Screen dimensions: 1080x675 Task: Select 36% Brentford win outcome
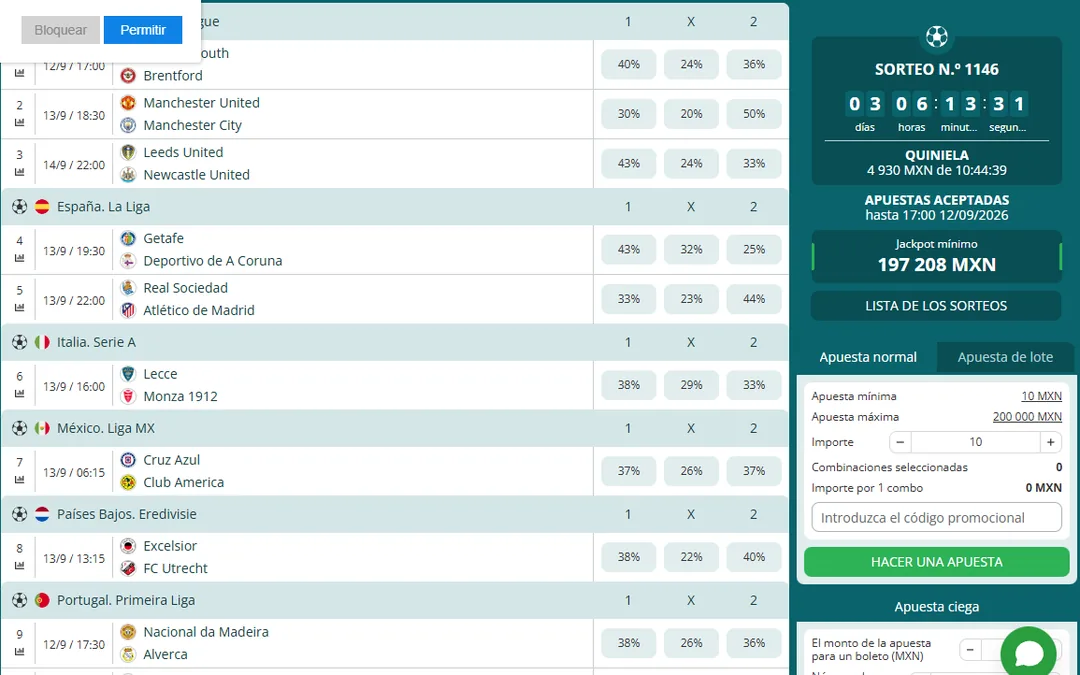click(x=754, y=65)
